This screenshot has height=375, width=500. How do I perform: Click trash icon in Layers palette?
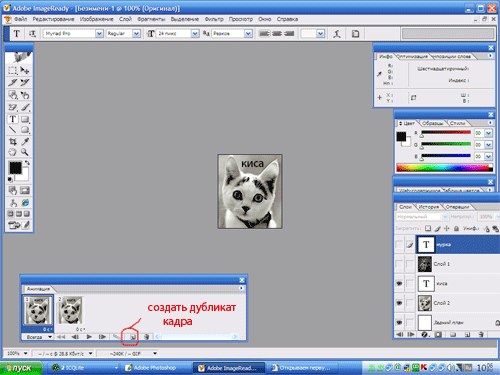[x=481, y=334]
